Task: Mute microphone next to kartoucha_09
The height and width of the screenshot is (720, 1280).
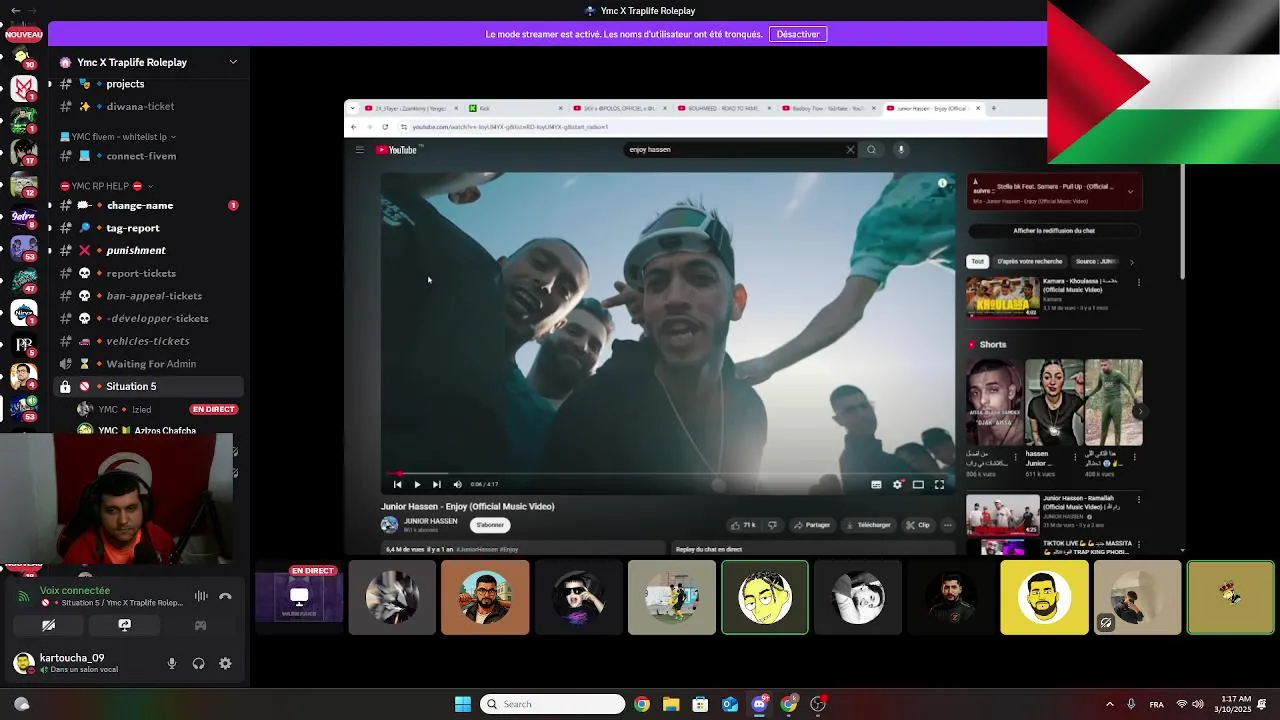Action: click(172, 663)
